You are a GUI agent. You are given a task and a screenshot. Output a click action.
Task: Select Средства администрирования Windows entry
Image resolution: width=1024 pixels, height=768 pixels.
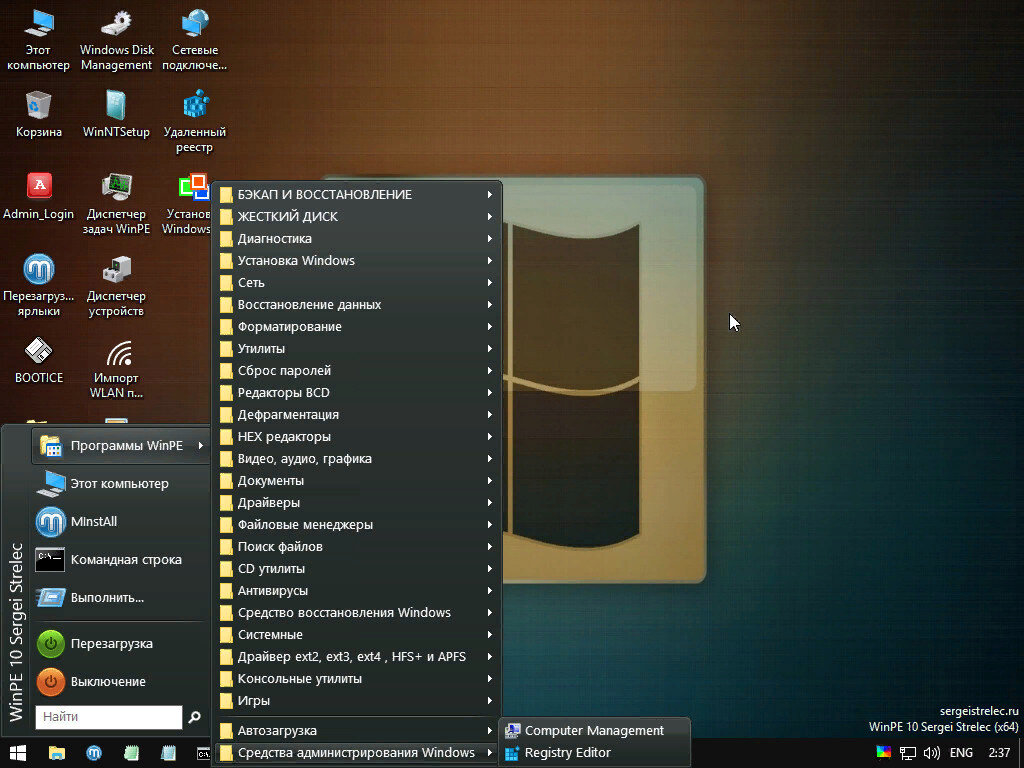[x=357, y=752]
